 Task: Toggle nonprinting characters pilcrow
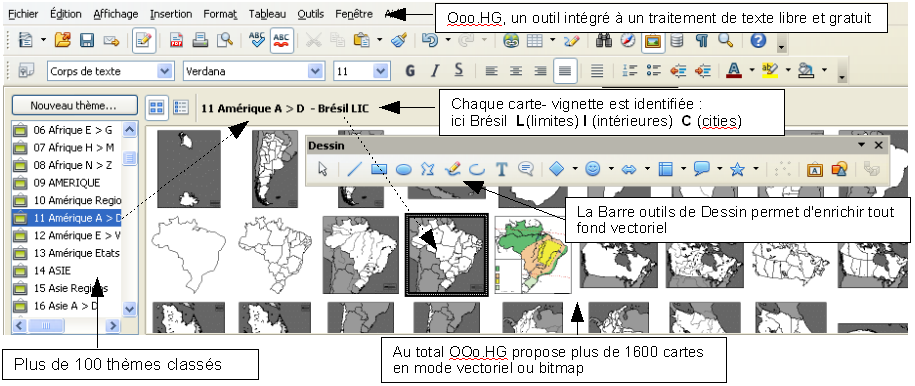tap(701, 40)
